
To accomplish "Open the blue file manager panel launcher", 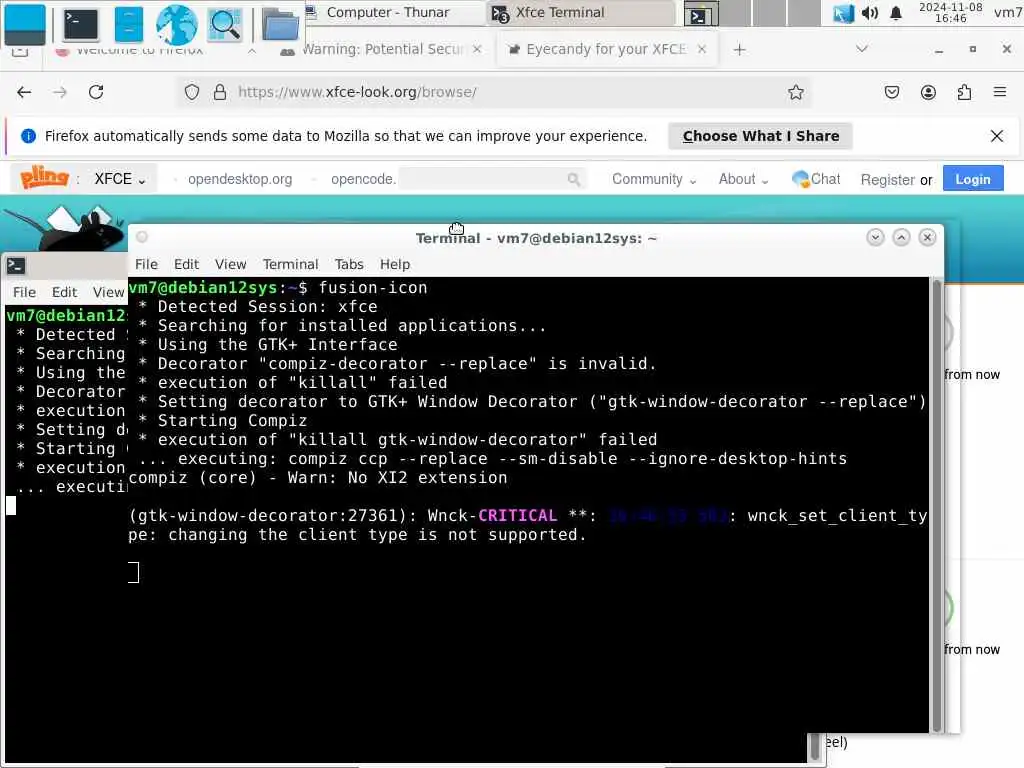I will [129, 24].
